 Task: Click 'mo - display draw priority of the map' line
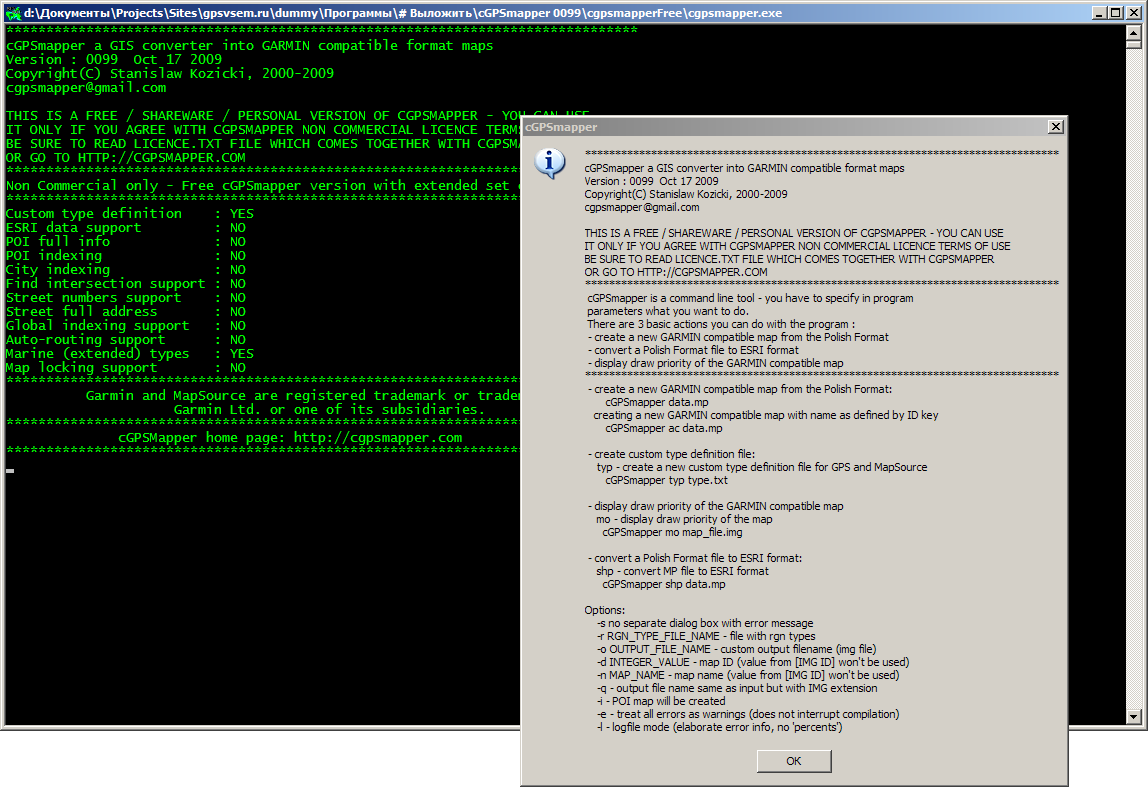point(684,519)
